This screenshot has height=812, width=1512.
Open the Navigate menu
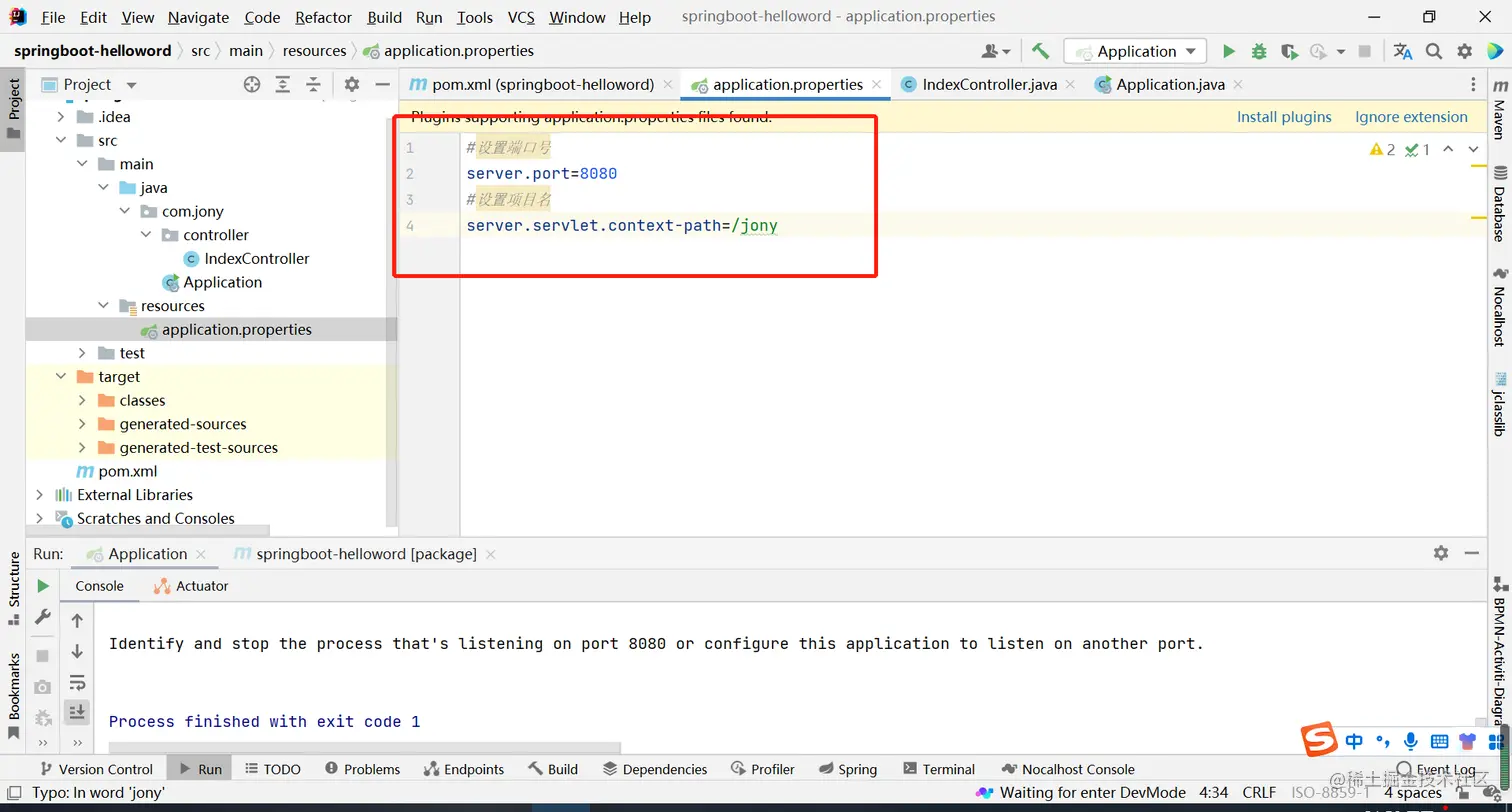point(198,17)
